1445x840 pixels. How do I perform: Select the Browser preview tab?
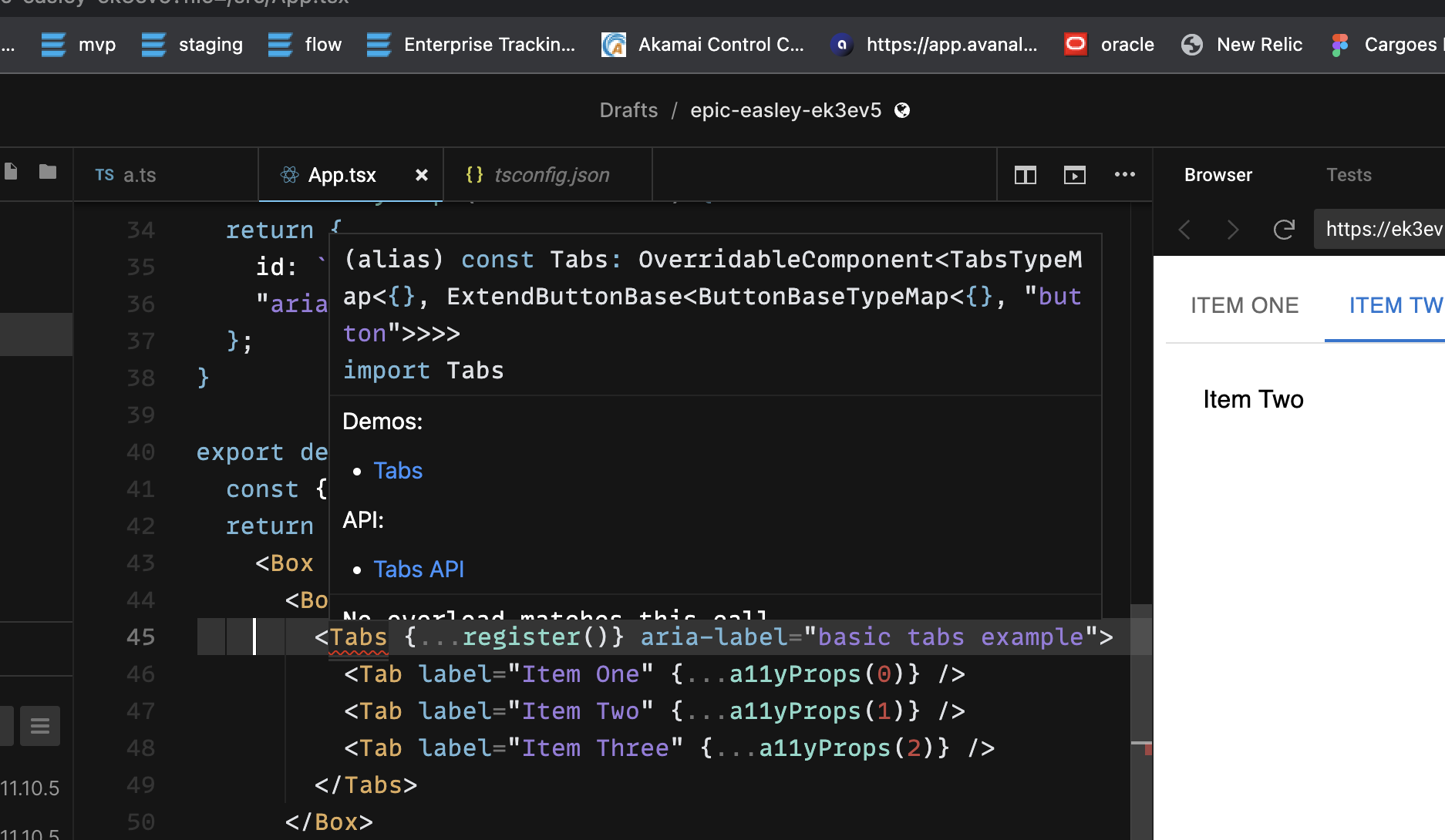pos(1218,175)
